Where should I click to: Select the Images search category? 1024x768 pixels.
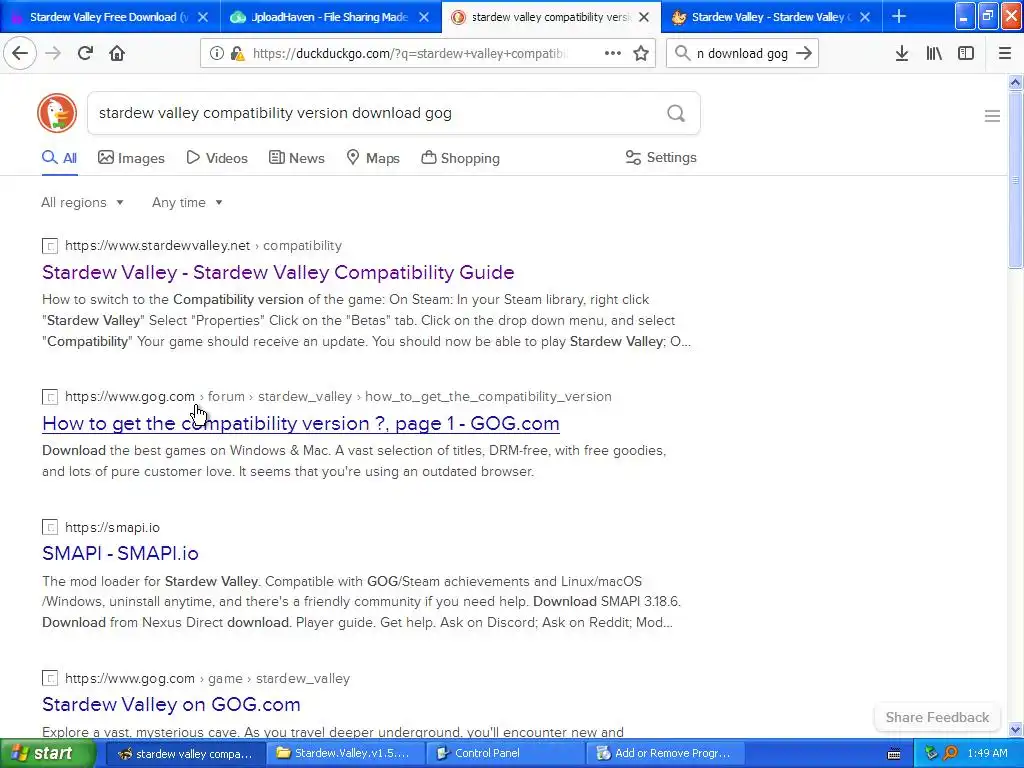pyautogui.click(x=131, y=158)
